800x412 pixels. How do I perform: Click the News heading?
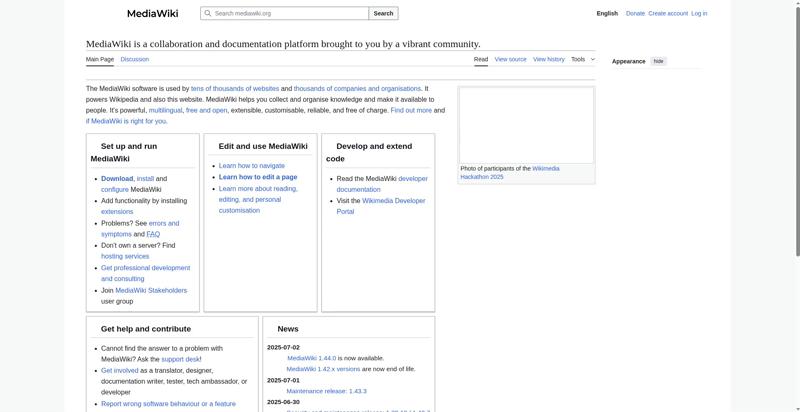[x=288, y=329]
